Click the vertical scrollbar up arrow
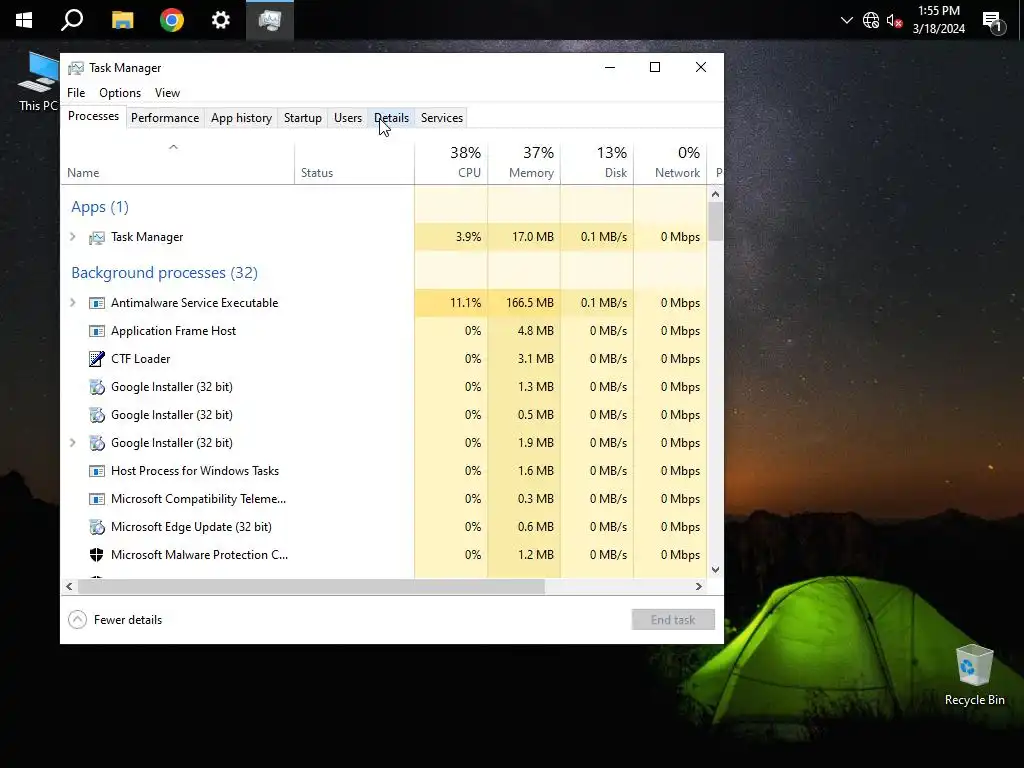1024x768 pixels. tap(715, 194)
